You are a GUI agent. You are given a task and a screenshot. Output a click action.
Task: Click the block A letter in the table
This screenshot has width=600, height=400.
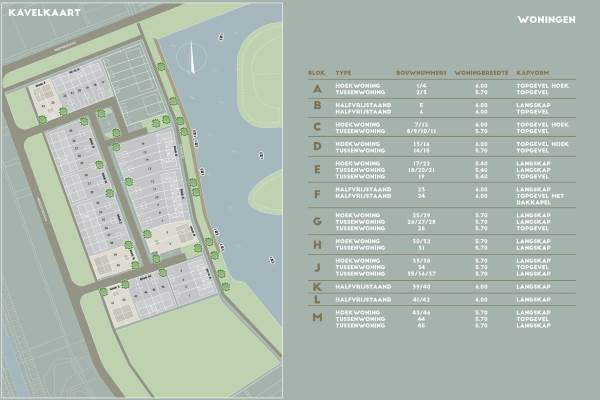(x=317, y=89)
